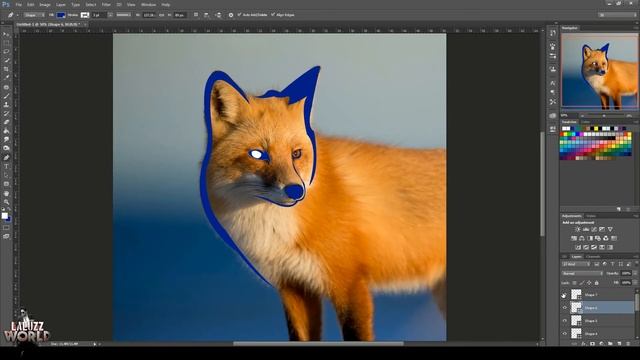Hide the Shape 5 layer
The image size is (640, 360).
pyautogui.click(x=564, y=321)
